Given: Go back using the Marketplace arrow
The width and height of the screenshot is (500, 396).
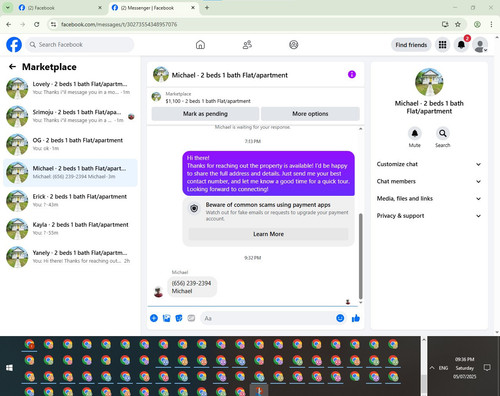Looking at the screenshot, I should pyautogui.click(x=12, y=67).
